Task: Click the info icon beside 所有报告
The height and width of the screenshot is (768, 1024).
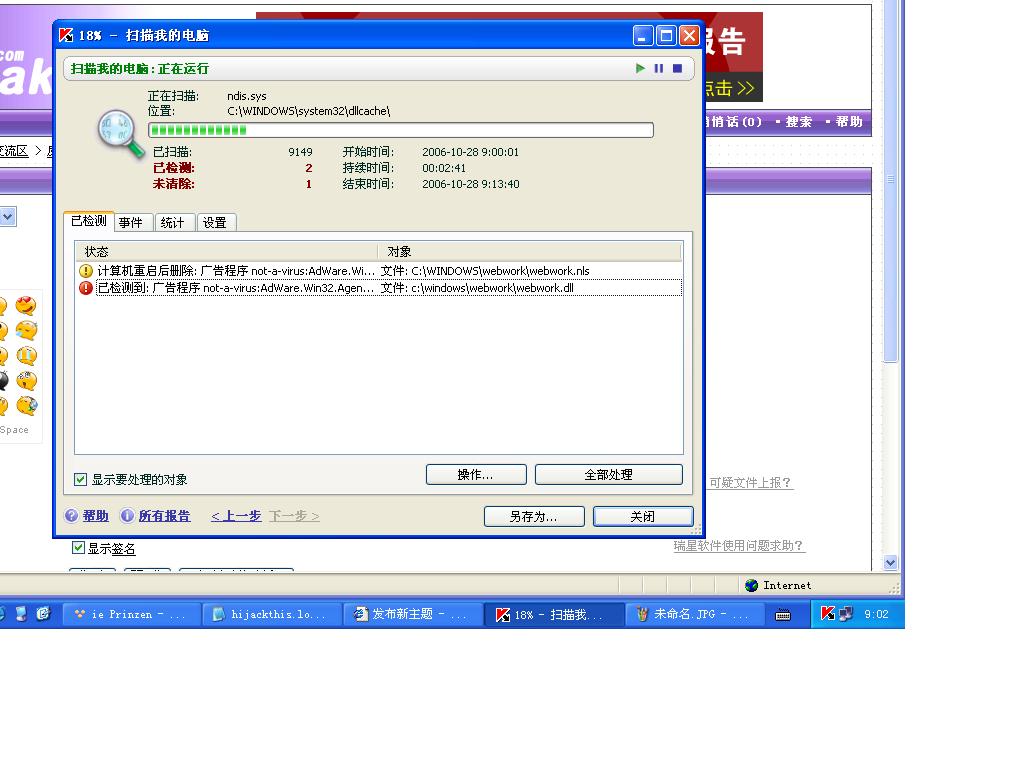Action: click(127, 516)
